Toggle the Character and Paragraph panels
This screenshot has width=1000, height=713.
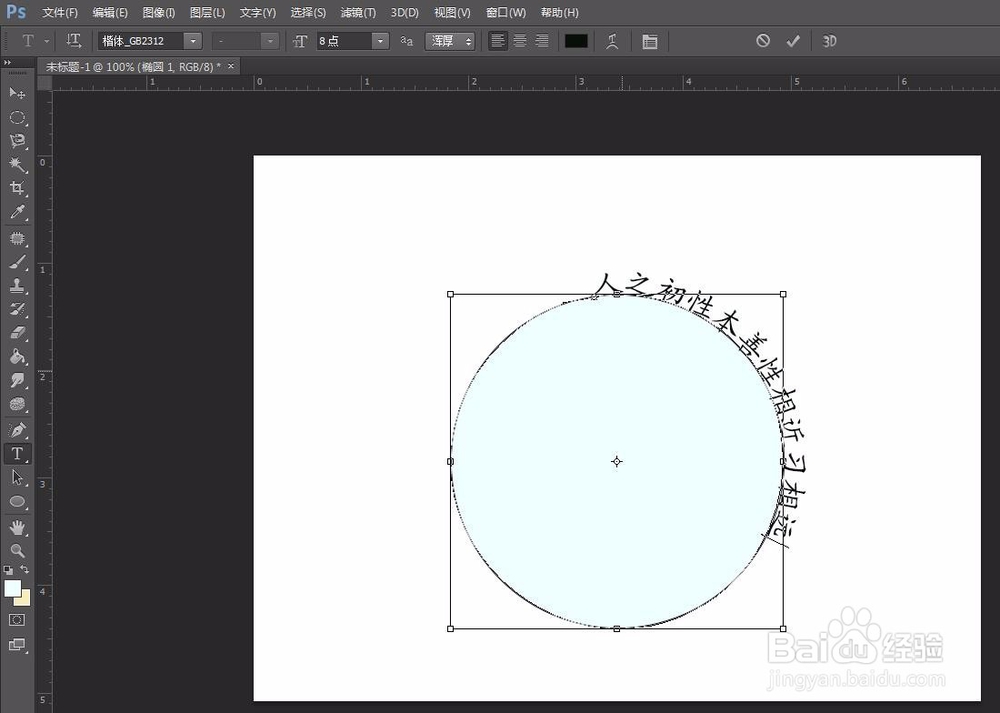pos(649,41)
